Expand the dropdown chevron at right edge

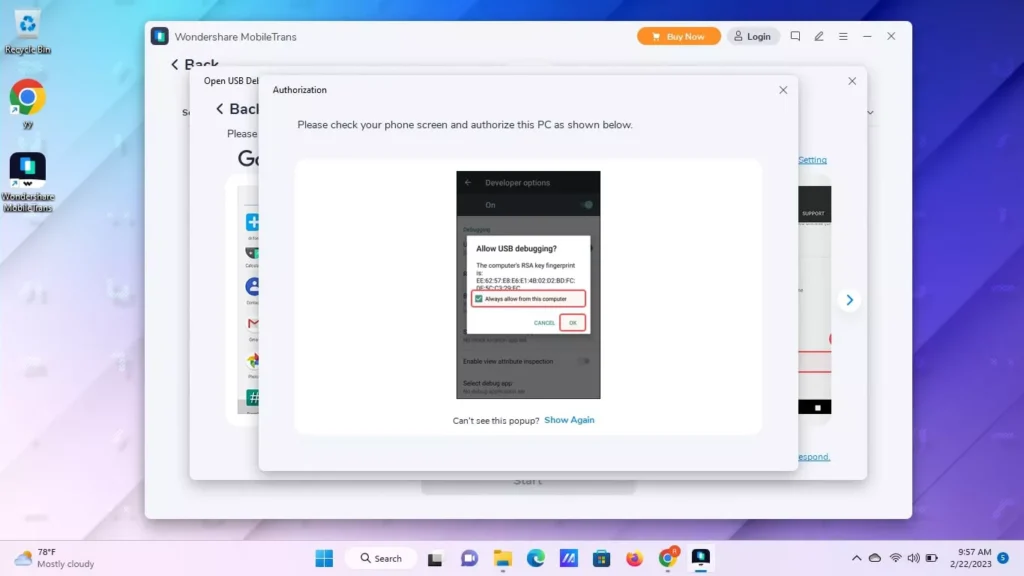click(x=870, y=113)
